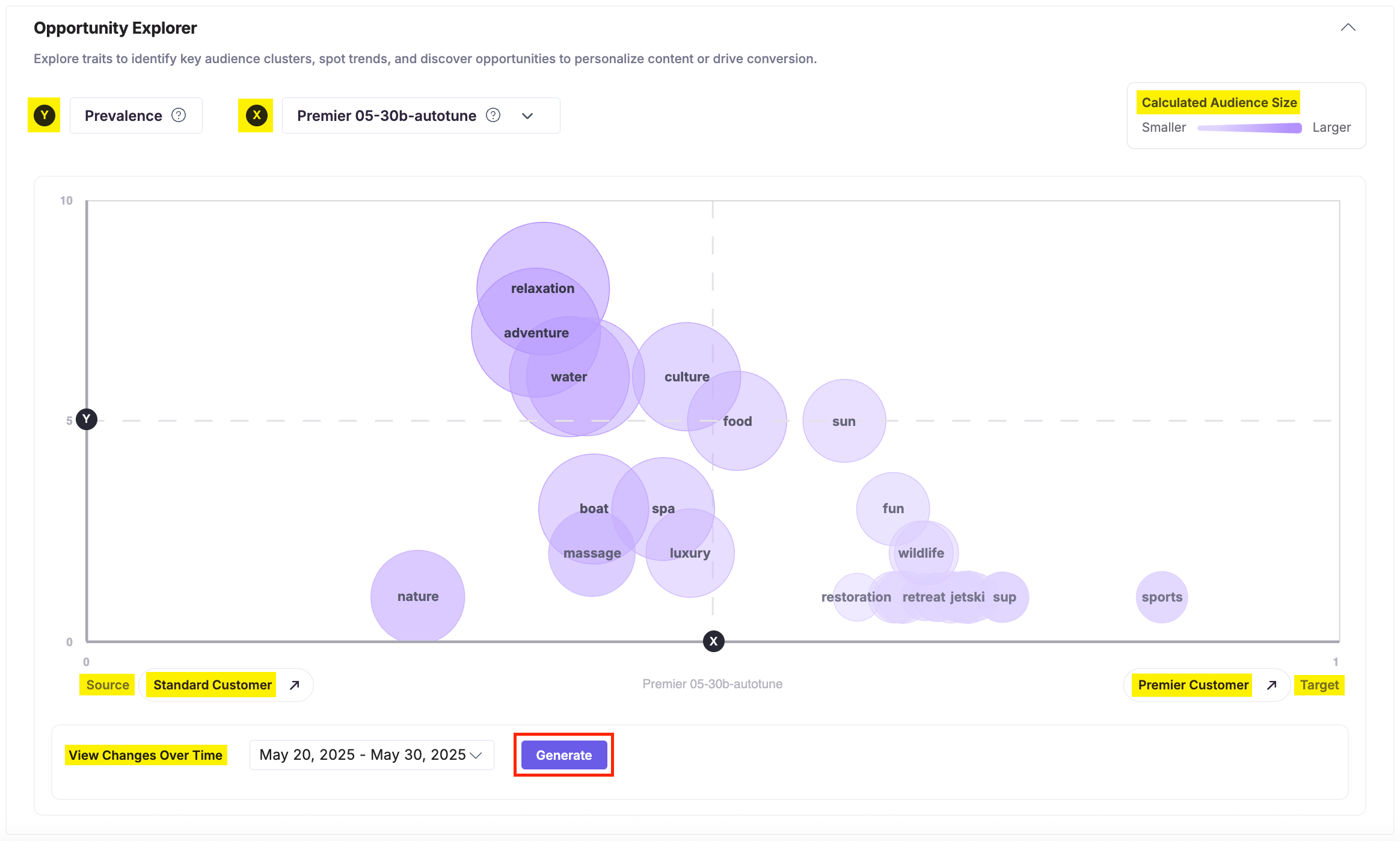
Task: Click the Y marker on chart axis
Action: pyautogui.click(x=87, y=419)
